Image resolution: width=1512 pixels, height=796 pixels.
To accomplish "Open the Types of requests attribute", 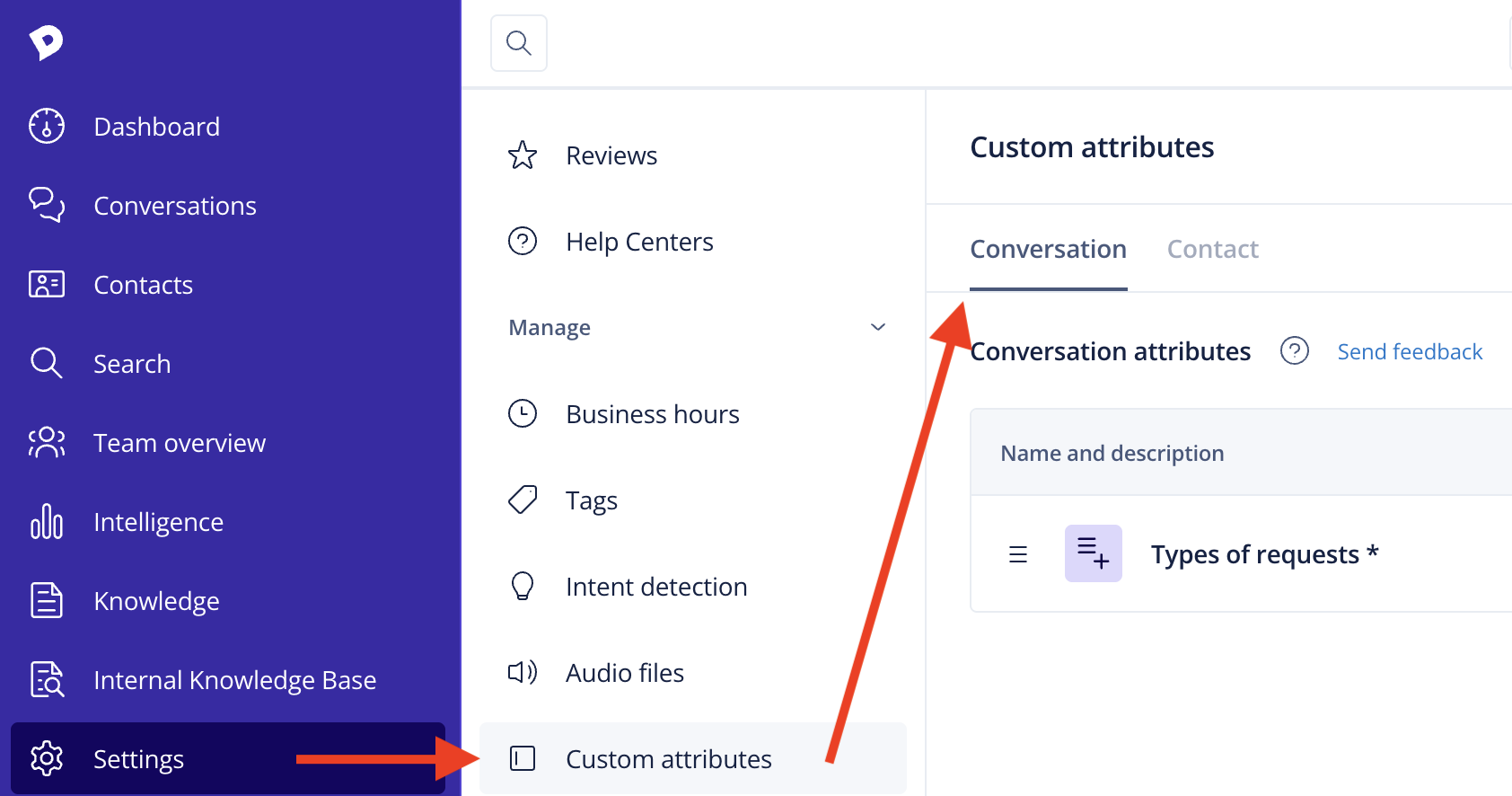I will [x=1264, y=554].
